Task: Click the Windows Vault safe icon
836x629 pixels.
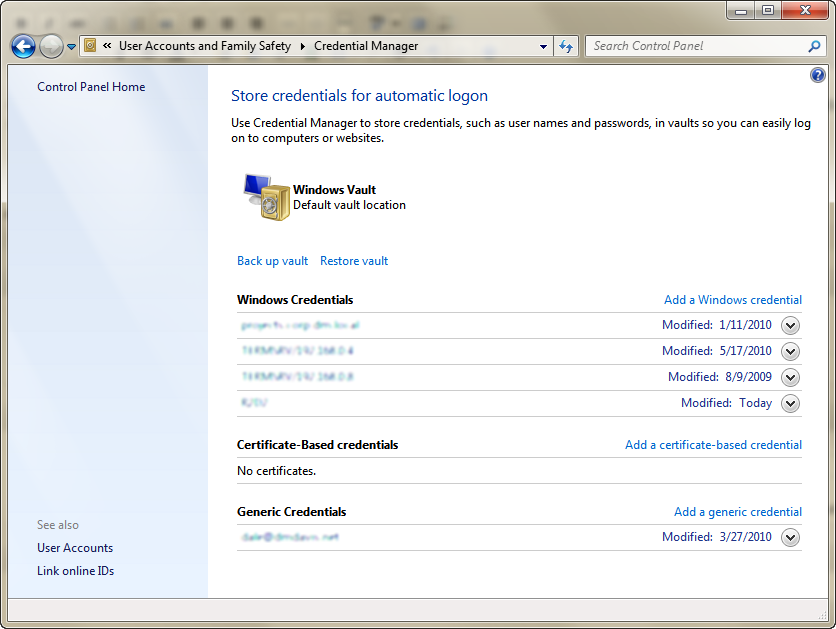Action: tap(267, 197)
